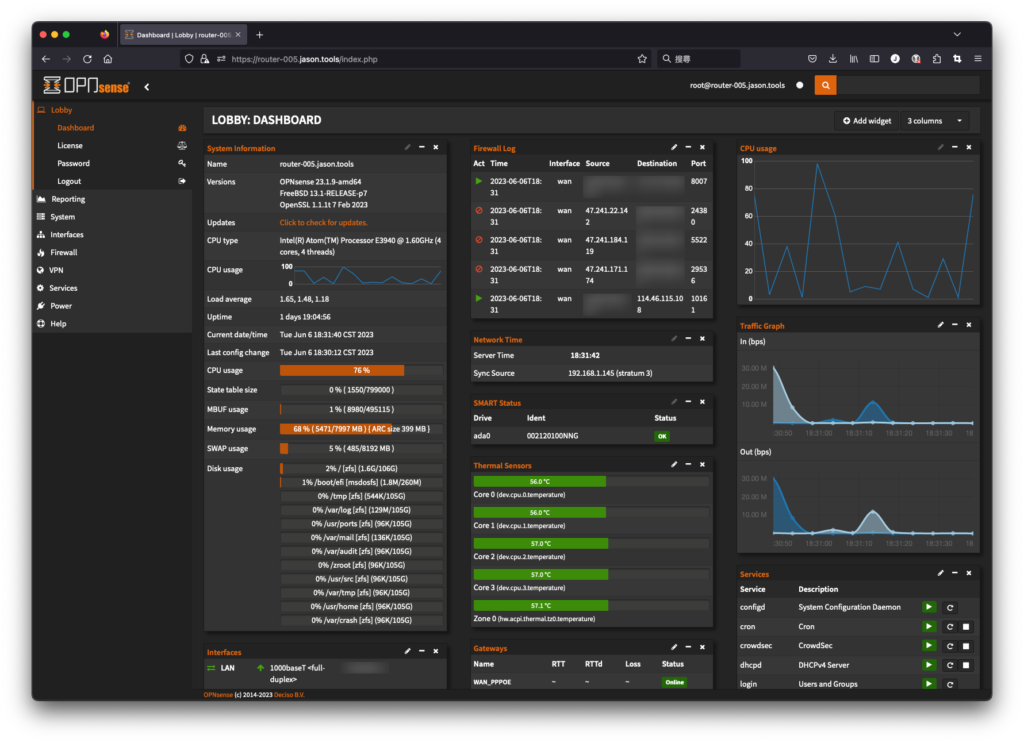Screen dimensions: 1024x743
Task: Open a new browser tab
Action: tap(259, 35)
